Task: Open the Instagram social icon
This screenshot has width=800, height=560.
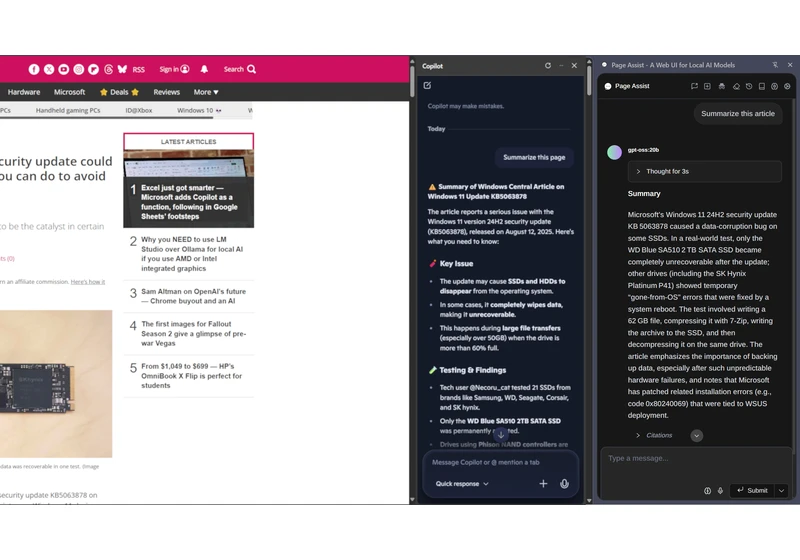Action: click(x=79, y=69)
